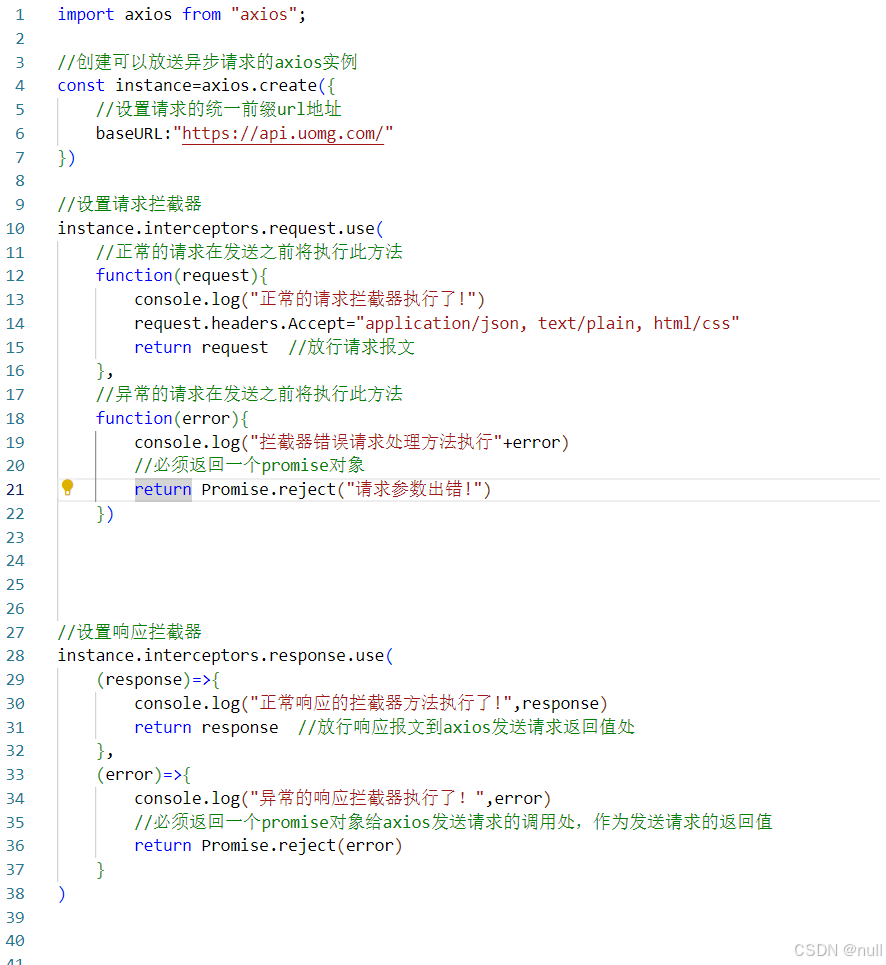
Task: Click closing parenthesis on line 38
Action: pyautogui.click(x=62, y=894)
